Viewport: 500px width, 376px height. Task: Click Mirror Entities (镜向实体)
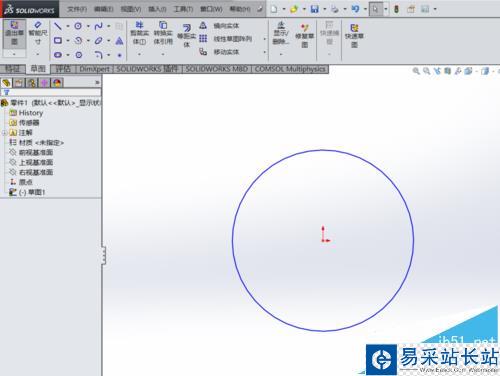[x=219, y=26]
